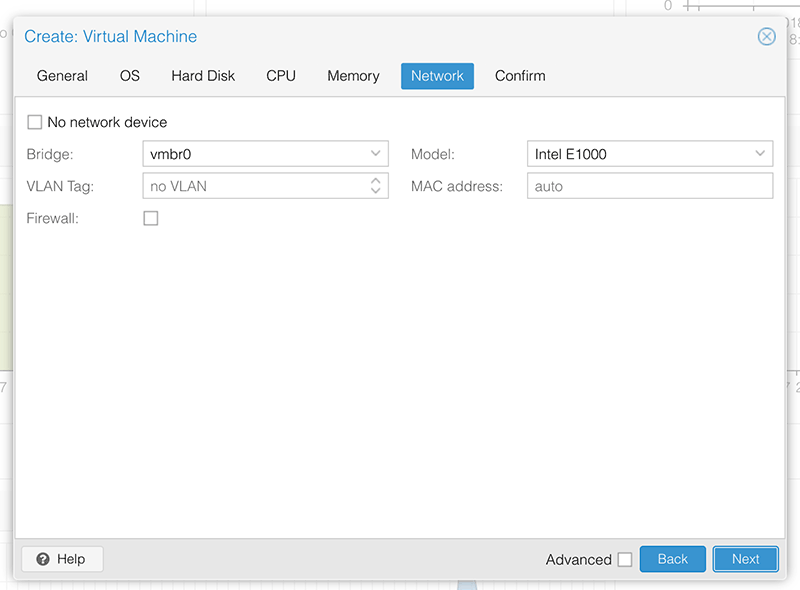Decrease VLAN Tag with down arrow
Image resolution: width=800 pixels, height=590 pixels.
(376, 190)
